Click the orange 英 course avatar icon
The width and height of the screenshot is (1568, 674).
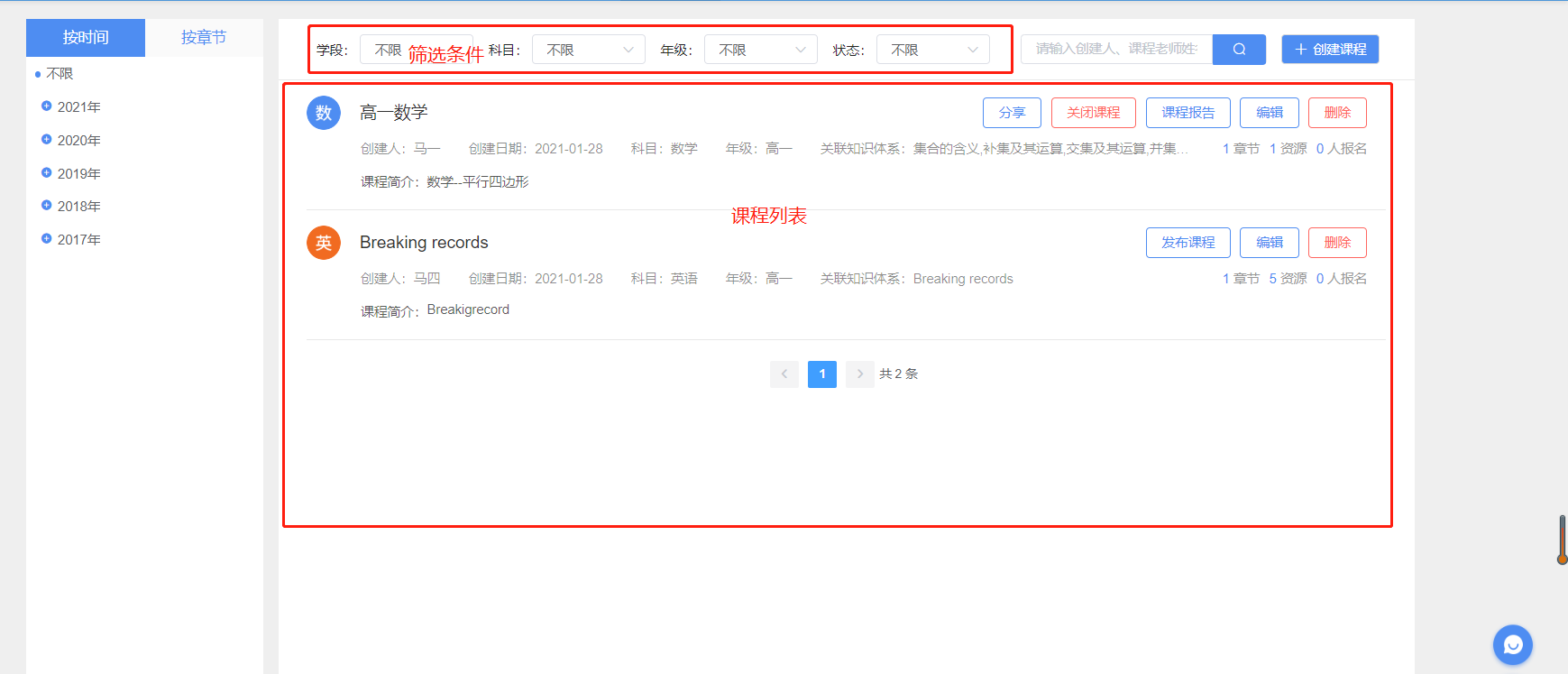[x=324, y=243]
